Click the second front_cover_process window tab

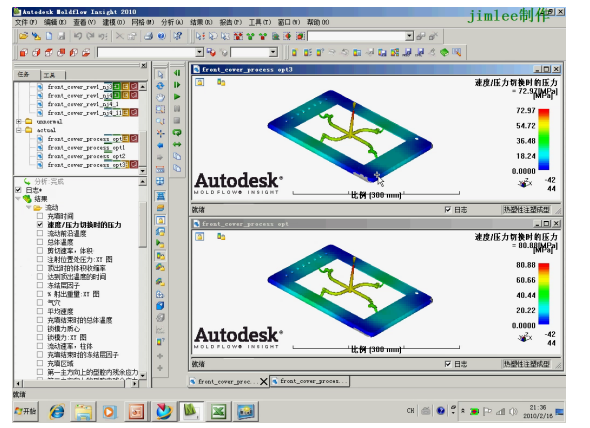click(310, 381)
